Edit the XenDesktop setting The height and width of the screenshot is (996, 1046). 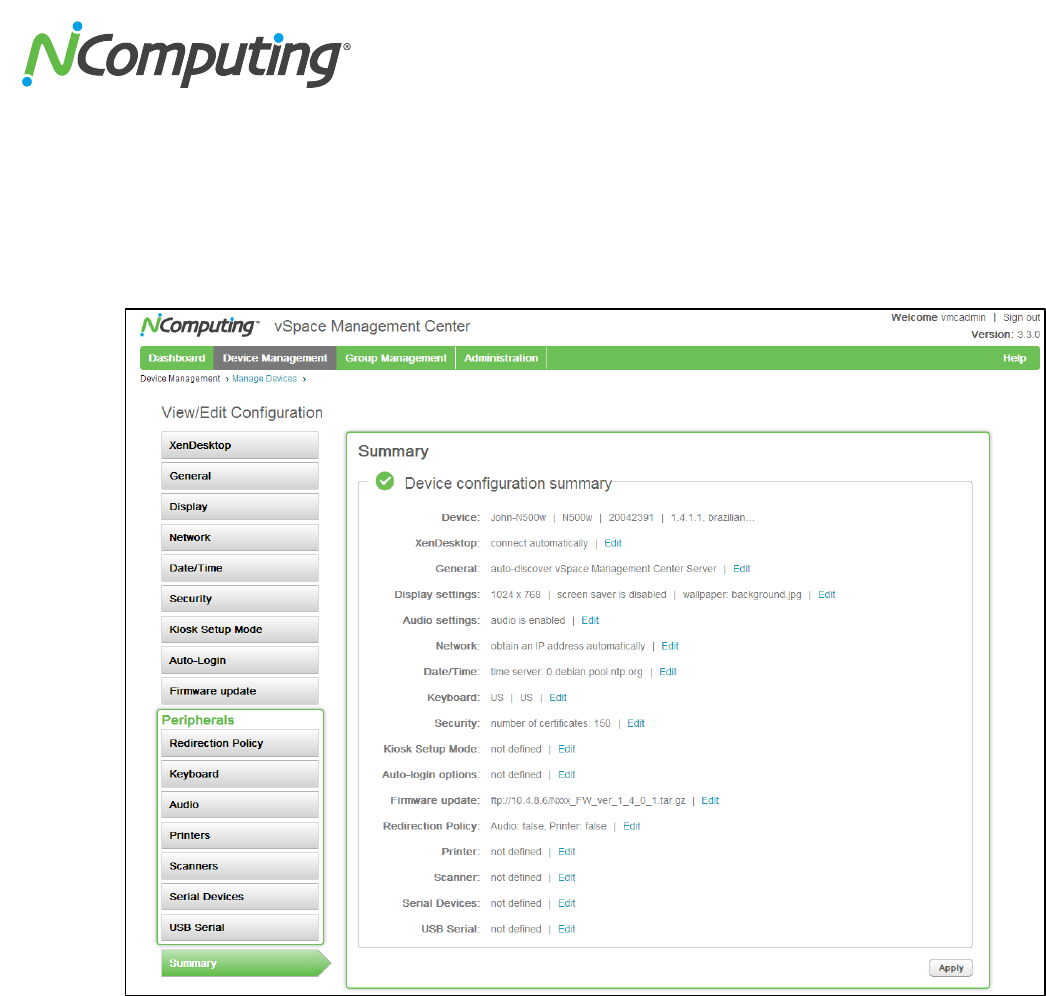click(612, 543)
